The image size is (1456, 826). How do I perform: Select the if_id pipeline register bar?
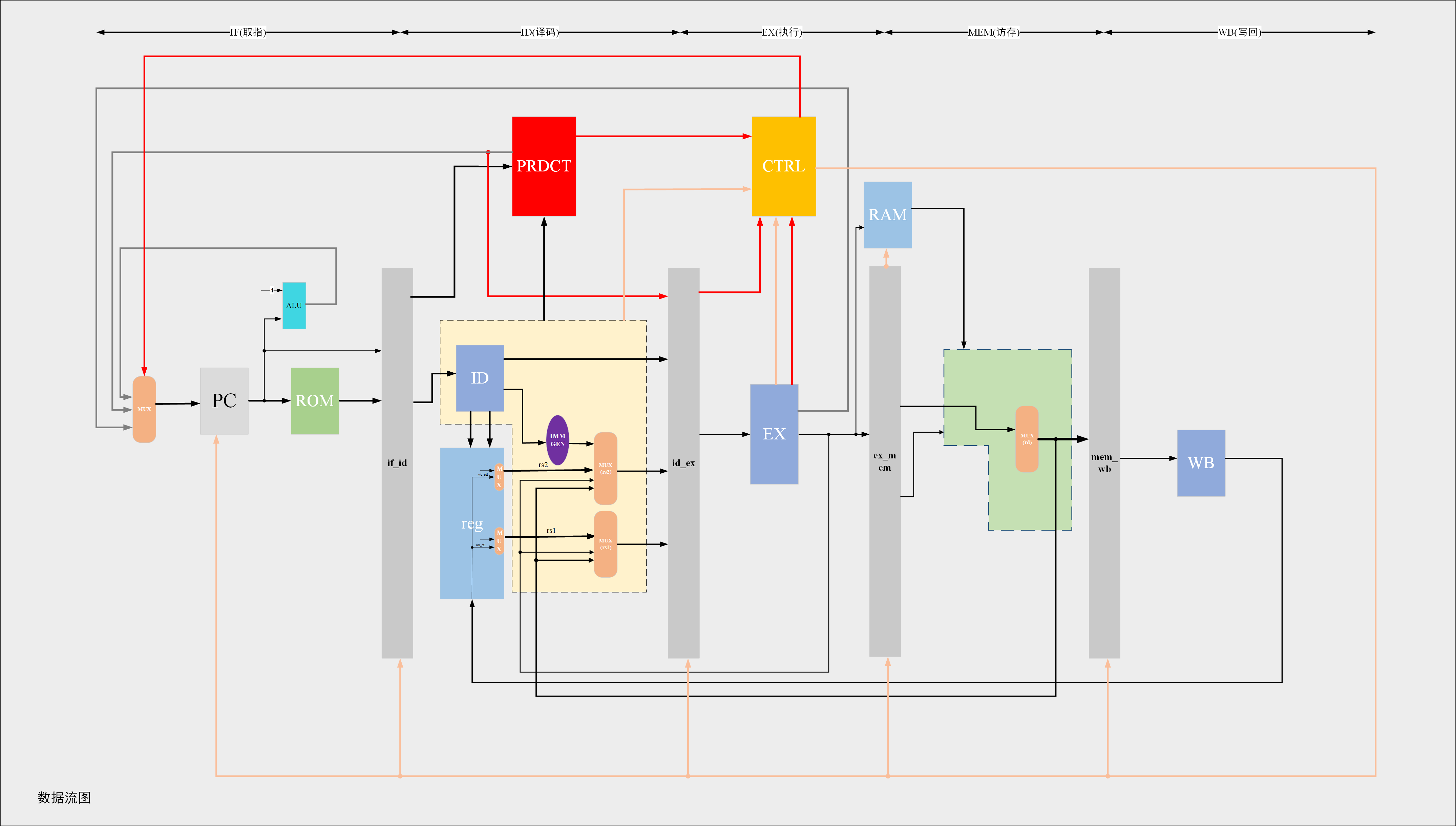coord(397,462)
